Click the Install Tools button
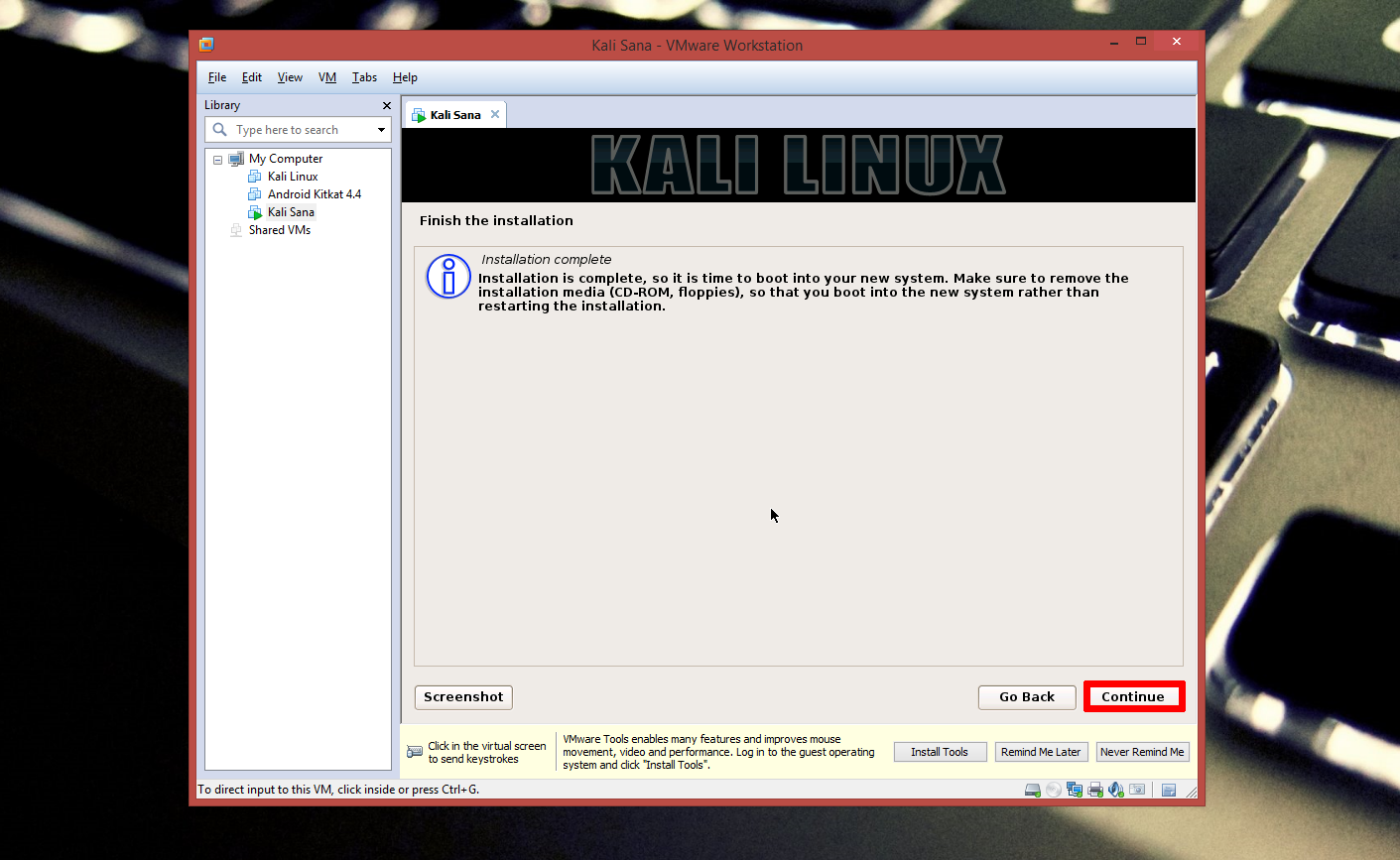The width and height of the screenshot is (1400, 860). [x=940, y=752]
